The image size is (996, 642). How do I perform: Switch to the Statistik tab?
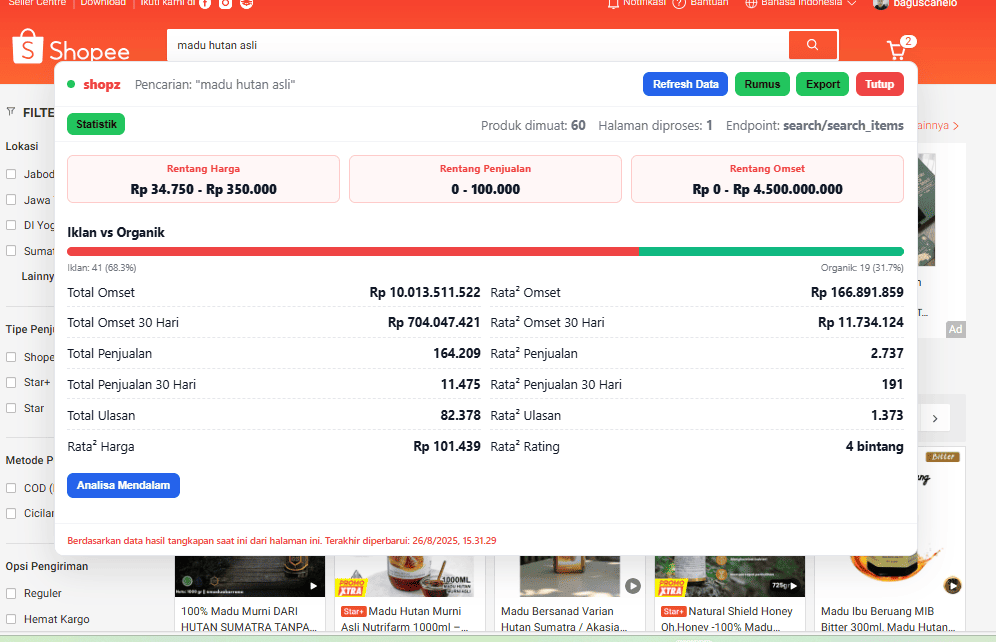tap(96, 125)
